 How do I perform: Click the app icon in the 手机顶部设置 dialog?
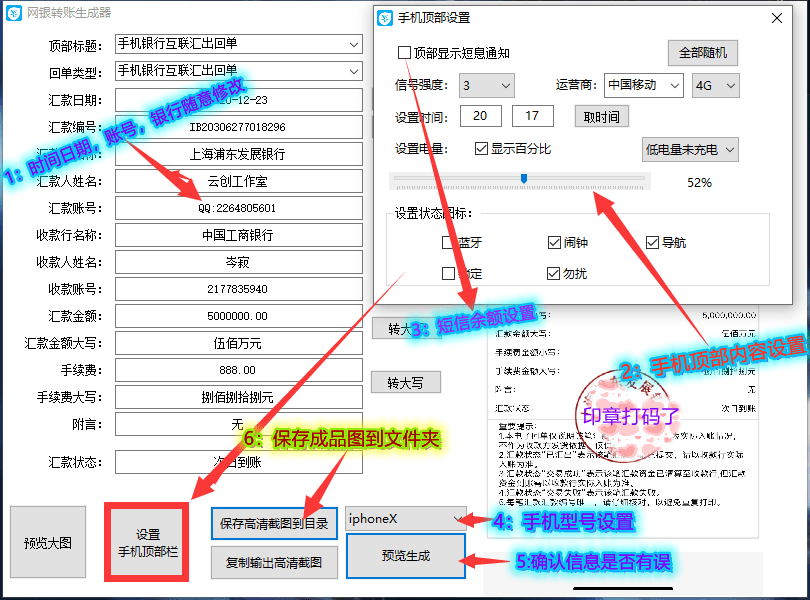pyautogui.click(x=385, y=18)
